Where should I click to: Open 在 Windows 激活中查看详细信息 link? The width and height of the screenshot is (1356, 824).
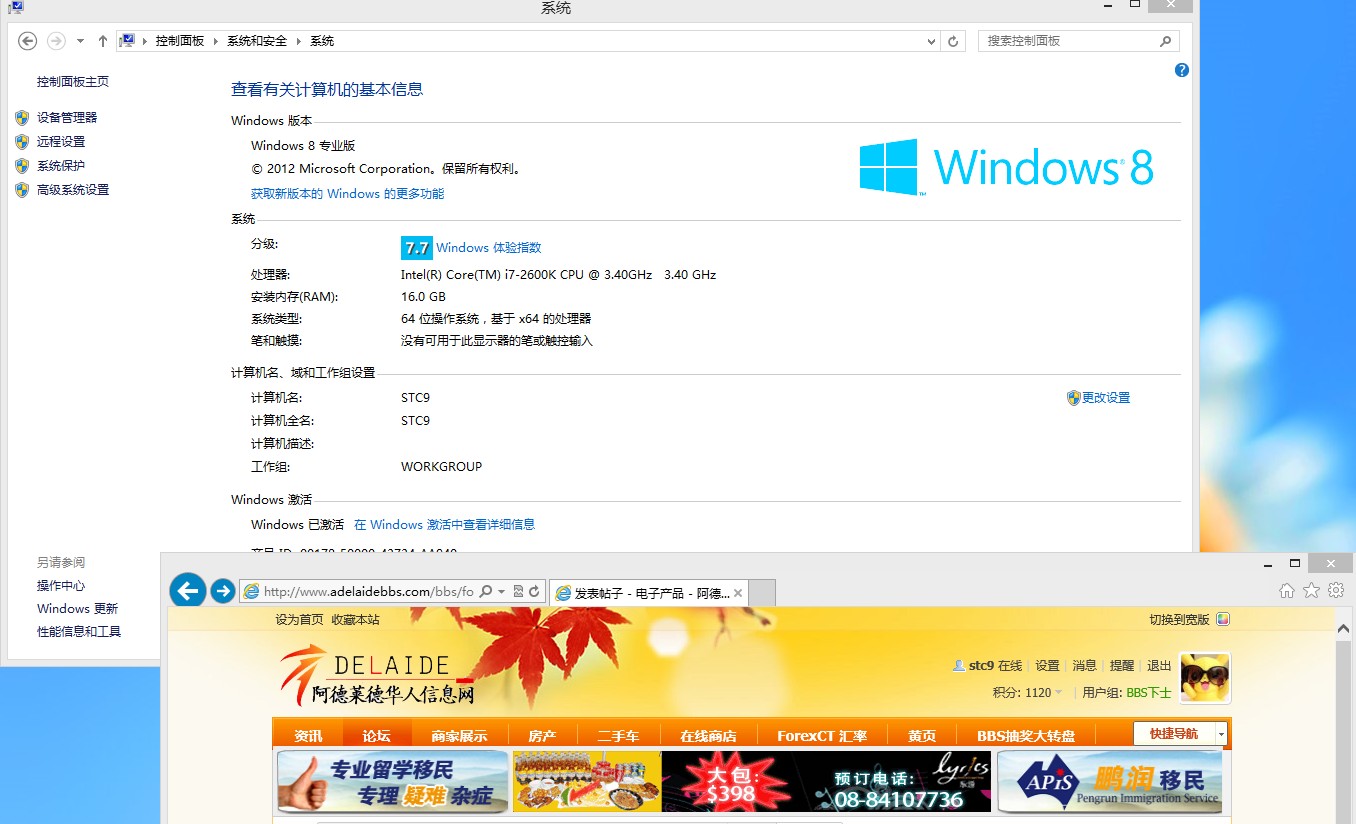pos(444,525)
